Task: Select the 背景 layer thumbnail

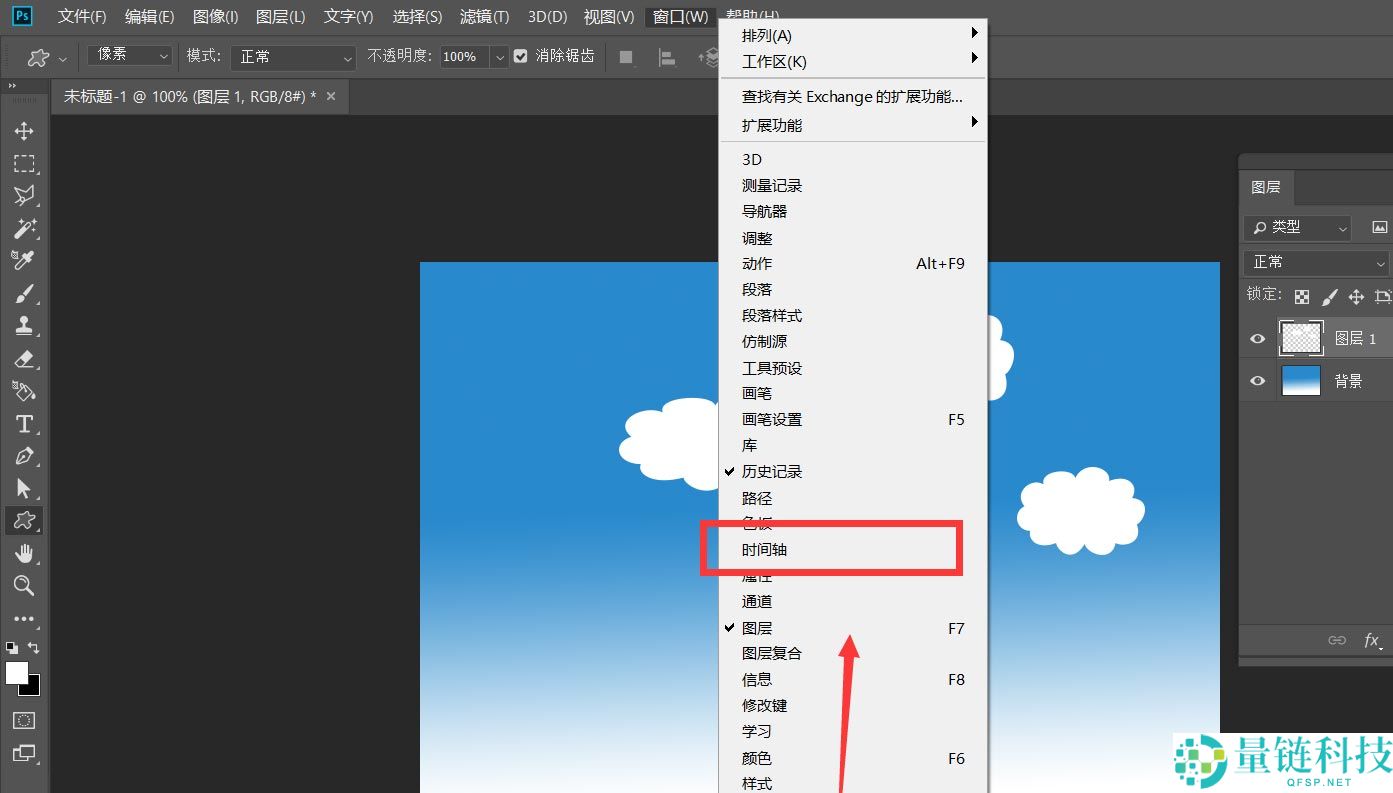Action: 1301,381
